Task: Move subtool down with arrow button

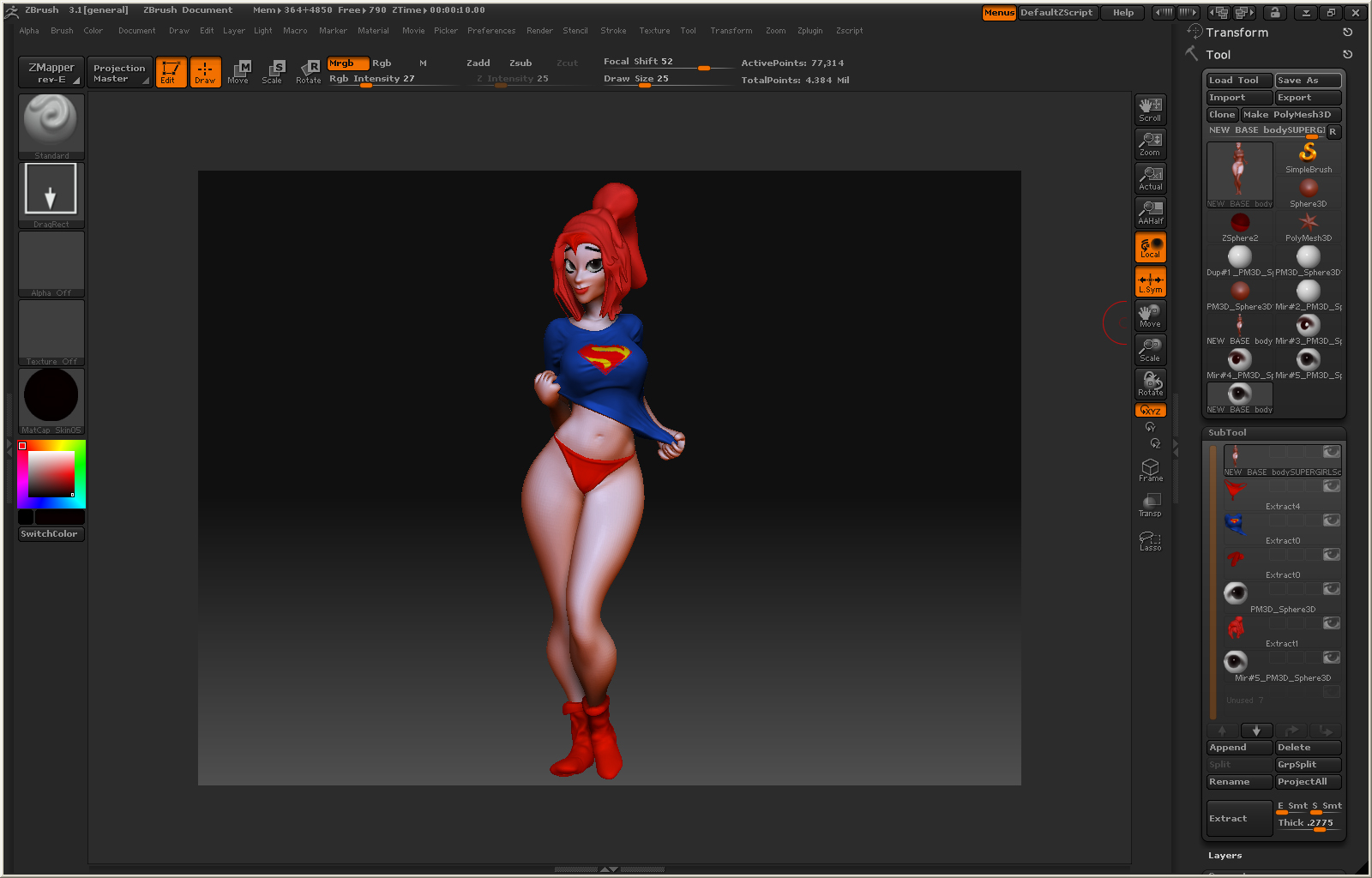Action: click(1256, 731)
